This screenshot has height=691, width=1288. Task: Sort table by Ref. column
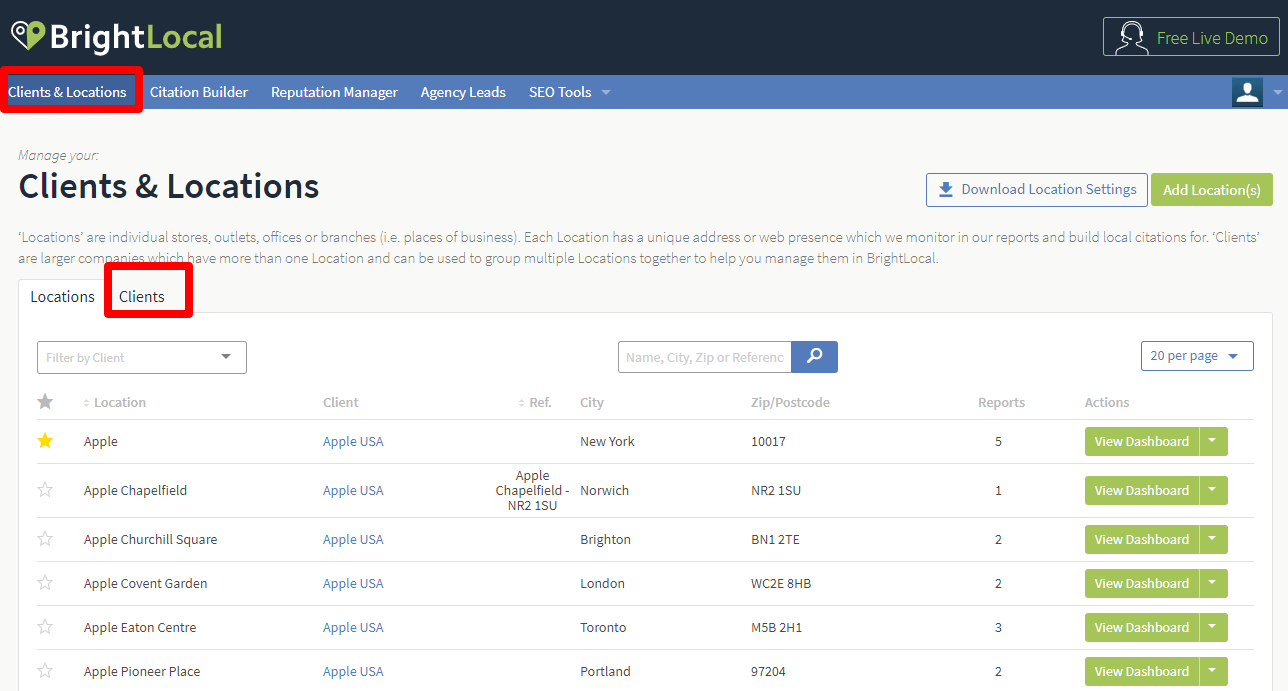[535, 402]
